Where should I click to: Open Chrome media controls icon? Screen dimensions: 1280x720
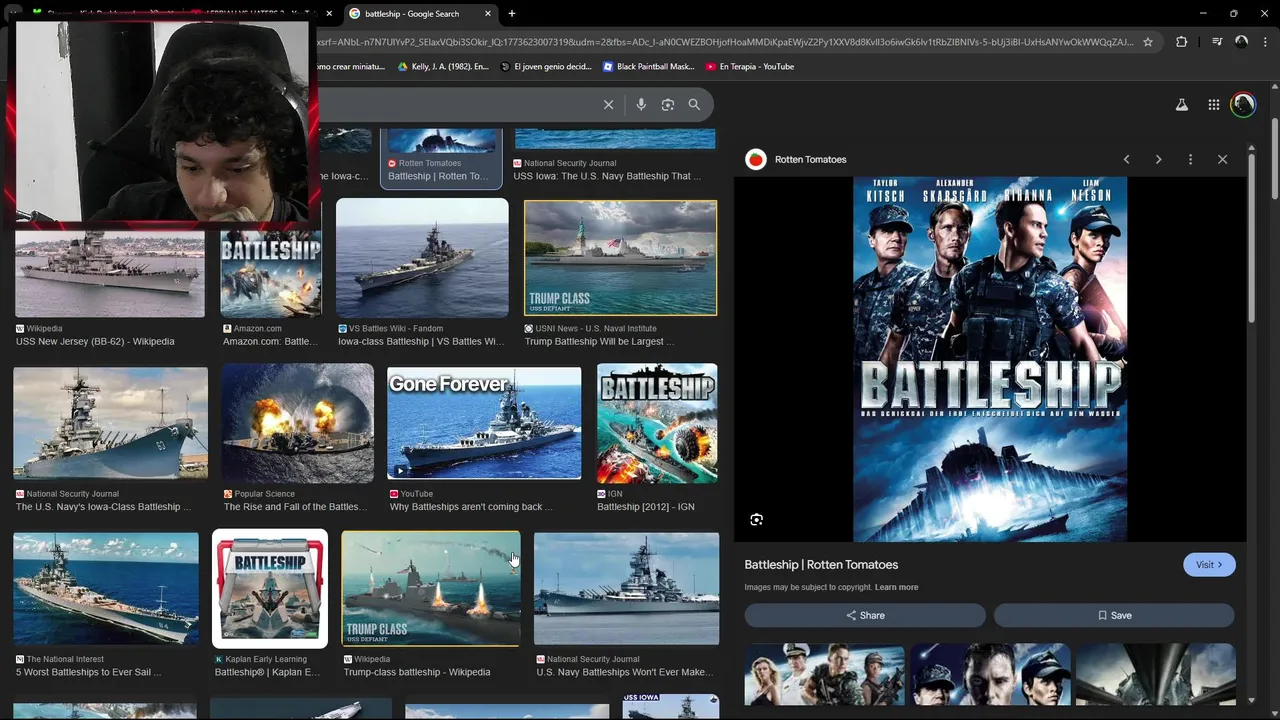pos(1217,42)
